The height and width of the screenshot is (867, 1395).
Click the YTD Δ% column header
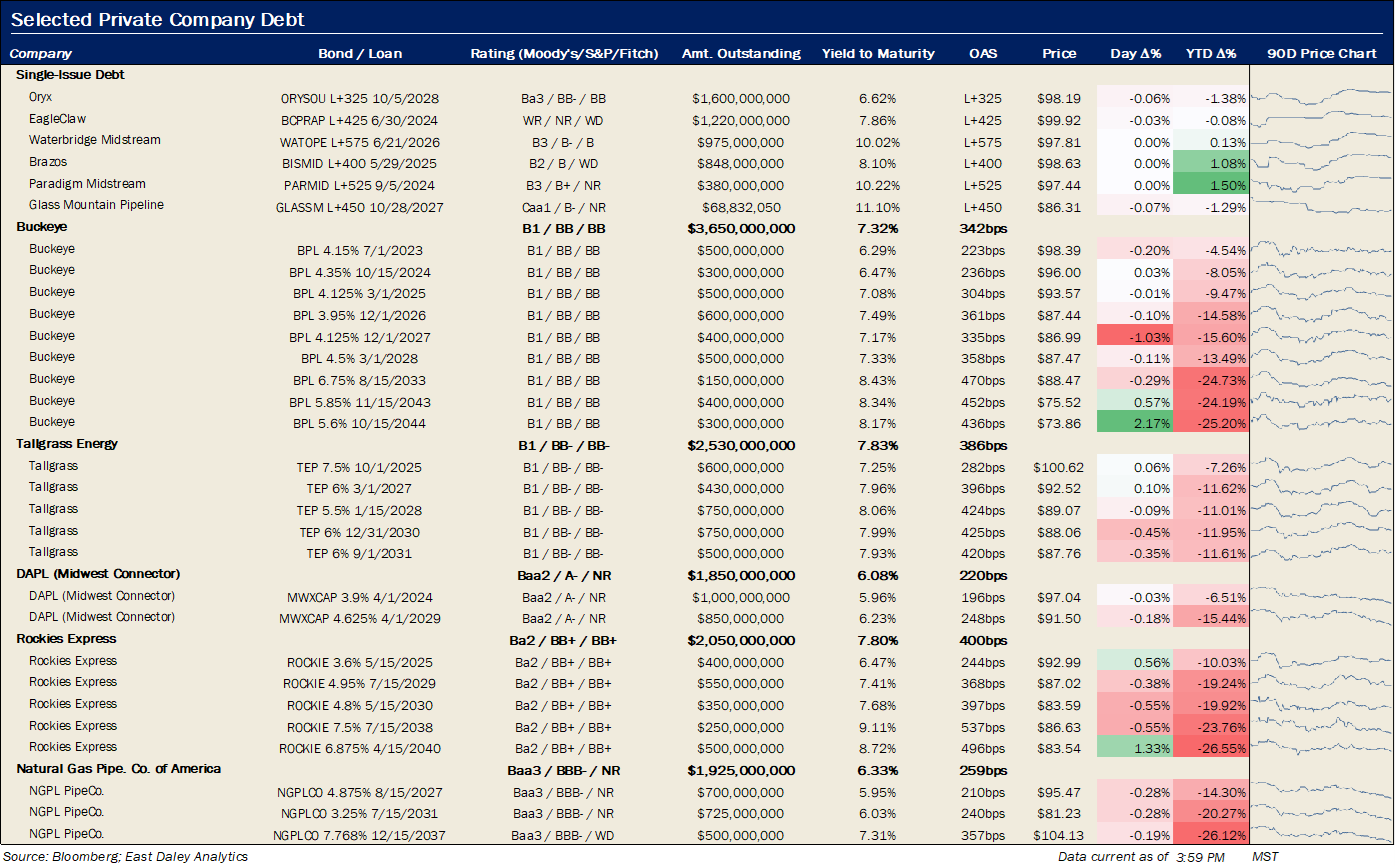tap(1211, 54)
